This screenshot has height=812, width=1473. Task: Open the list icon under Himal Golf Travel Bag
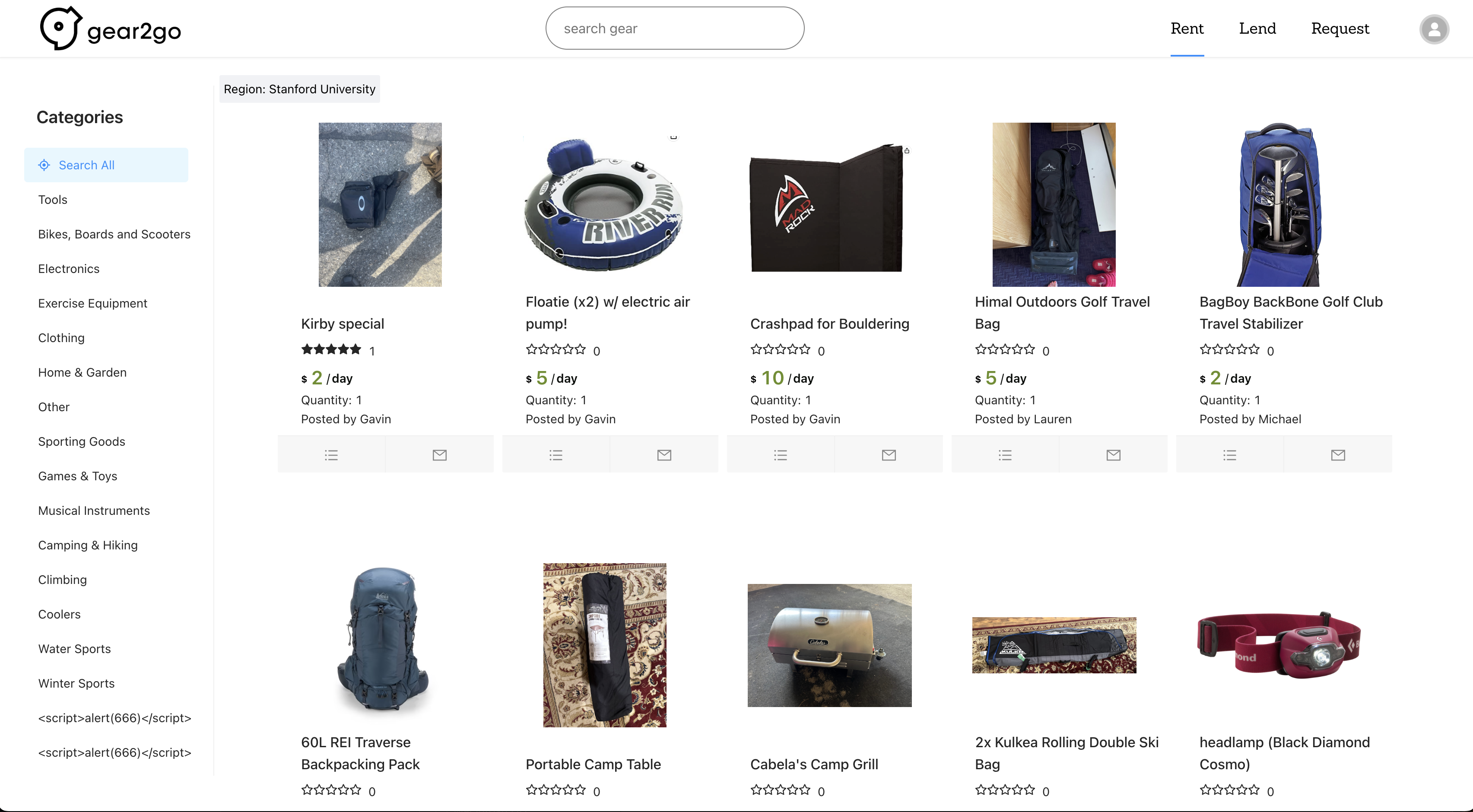1005,455
